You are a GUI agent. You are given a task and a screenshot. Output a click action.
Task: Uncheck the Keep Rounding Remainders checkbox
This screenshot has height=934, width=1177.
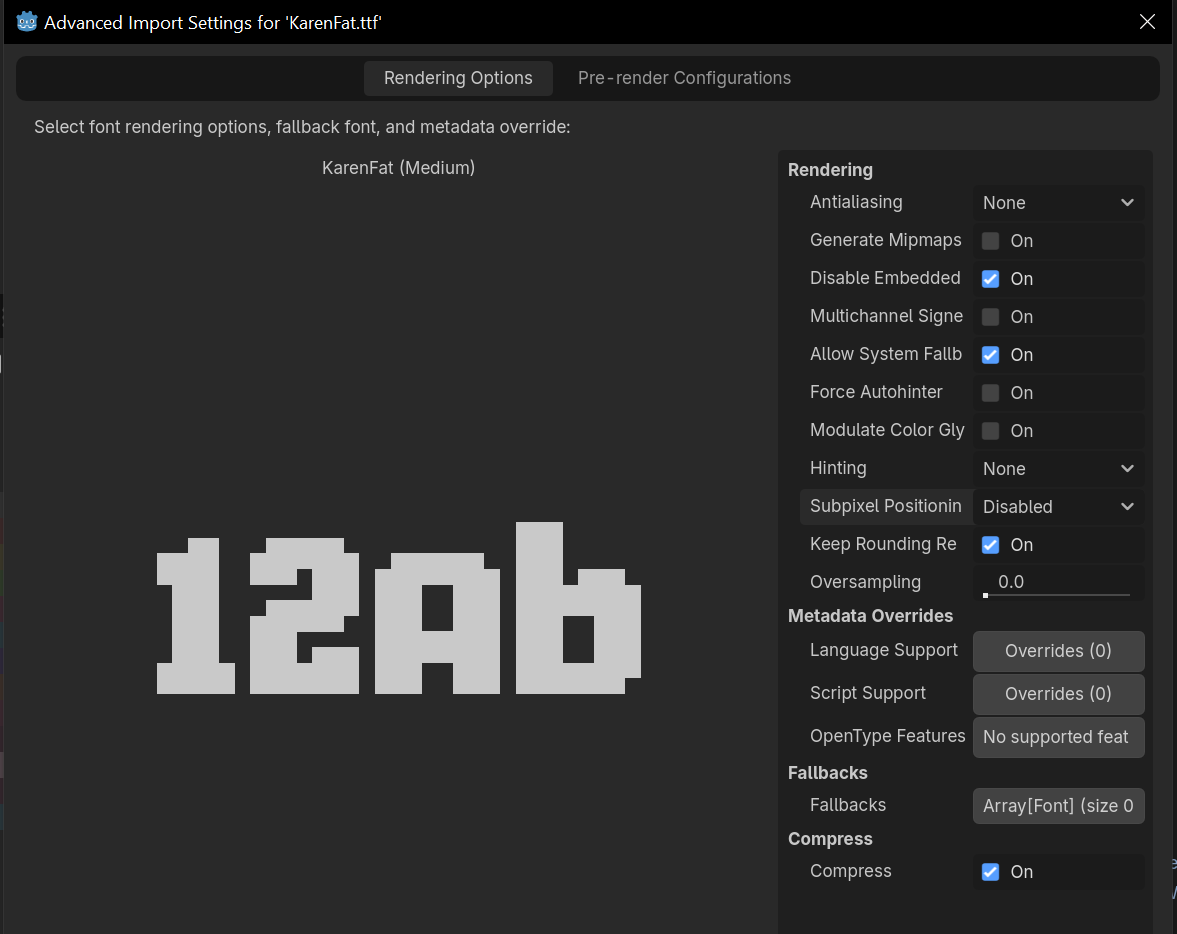click(x=990, y=545)
